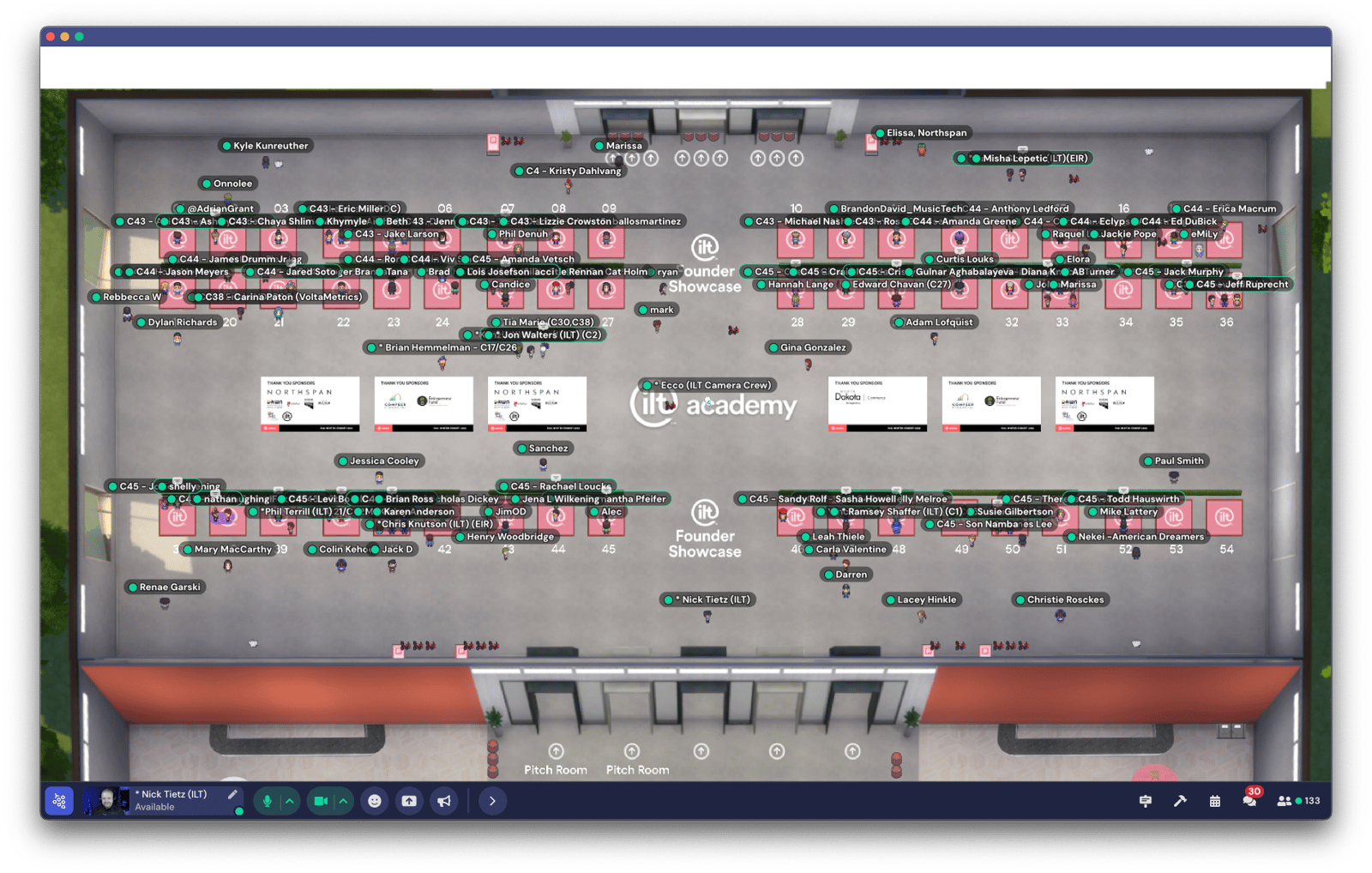Click Elissa, Northspan name label
This screenshot has width=1372, height=873.
point(921,133)
